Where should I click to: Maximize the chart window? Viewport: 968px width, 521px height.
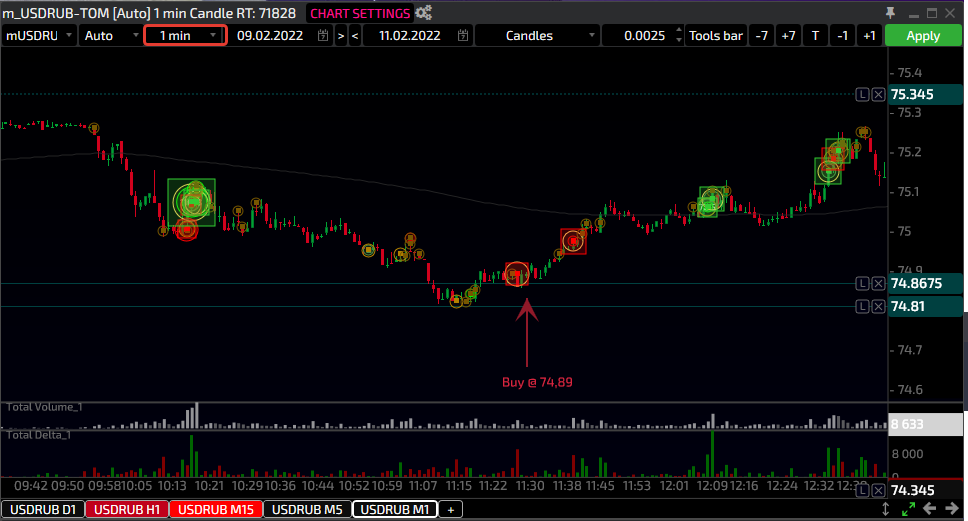point(932,13)
